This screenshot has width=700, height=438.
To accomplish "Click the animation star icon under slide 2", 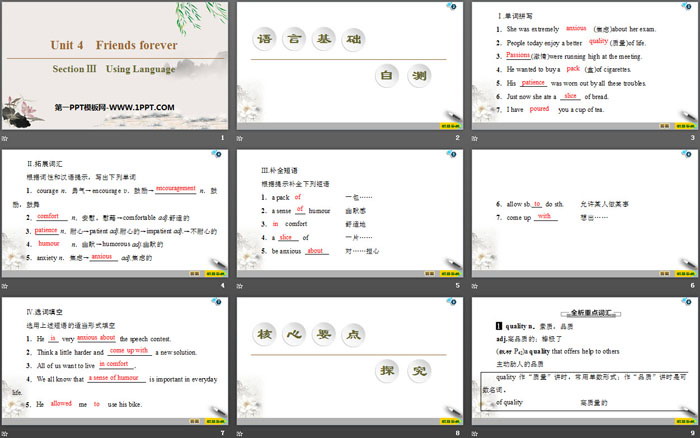I will [x=239, y=137].
